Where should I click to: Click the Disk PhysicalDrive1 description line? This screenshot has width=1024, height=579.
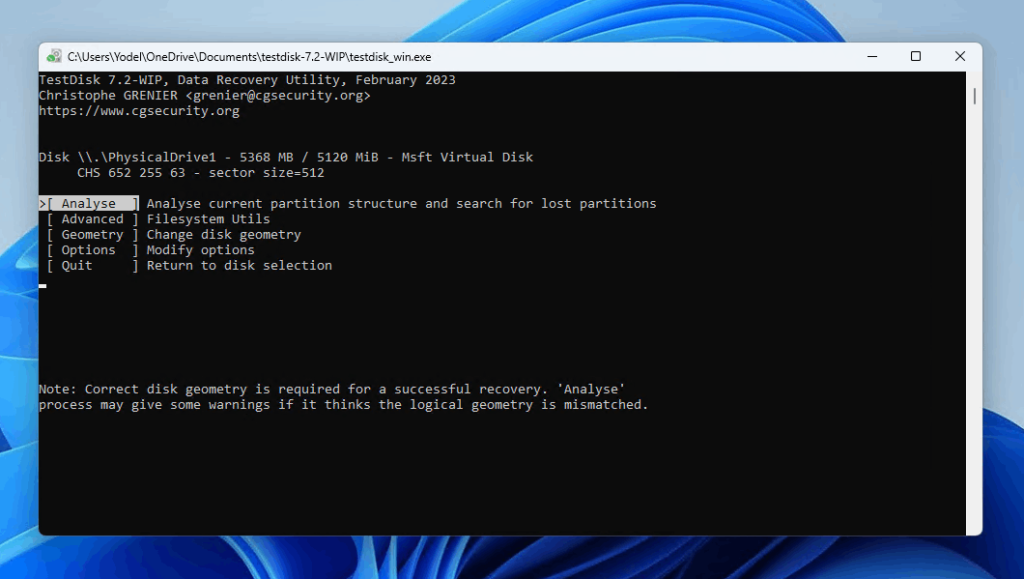pos(285,157)
